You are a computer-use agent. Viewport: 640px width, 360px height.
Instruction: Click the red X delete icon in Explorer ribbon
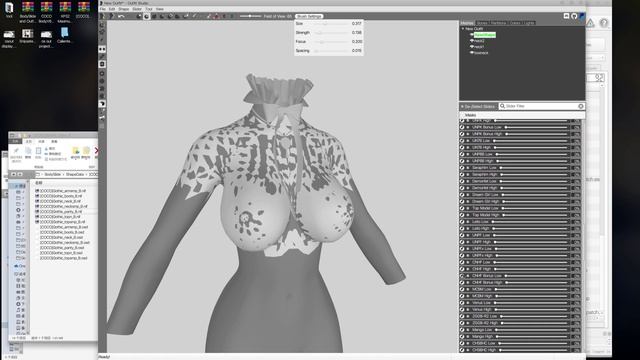point(96,151)
